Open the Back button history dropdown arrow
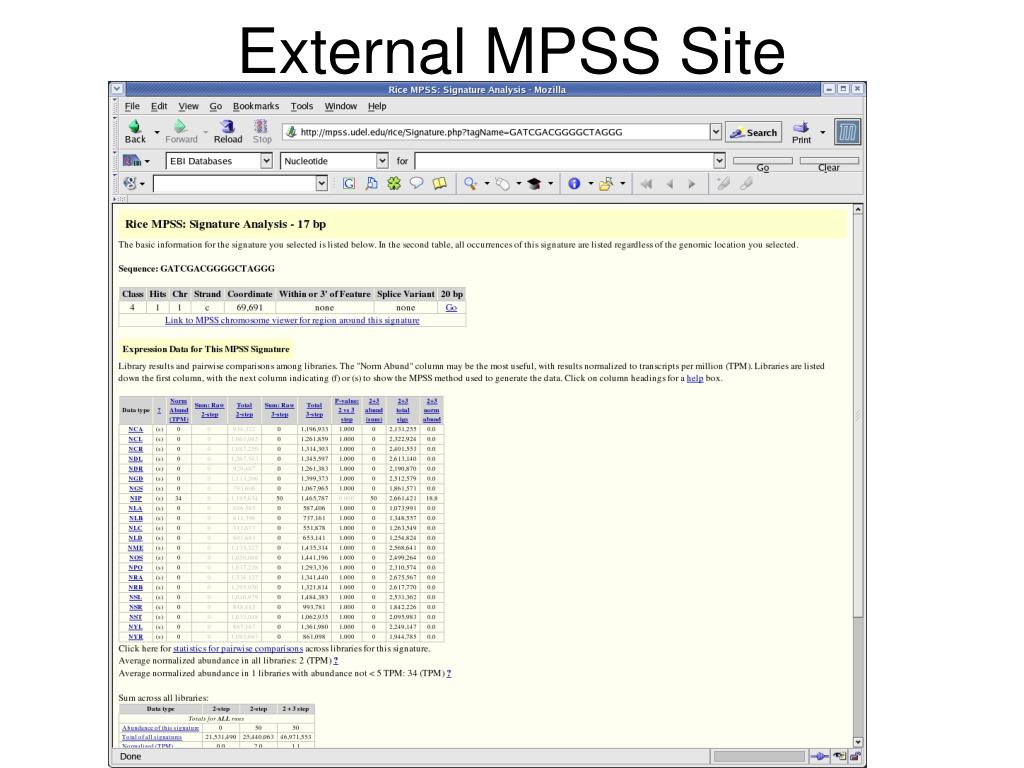This screenshot has height=768, width=1024. click(x=157, y=132)
